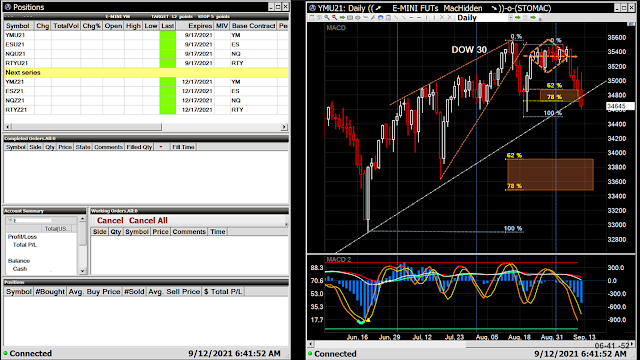Image resolution: width=640 pixels, height=360 pixels.
Task: Select the red magnifier zoom-out tool
Action: (335, 18)
